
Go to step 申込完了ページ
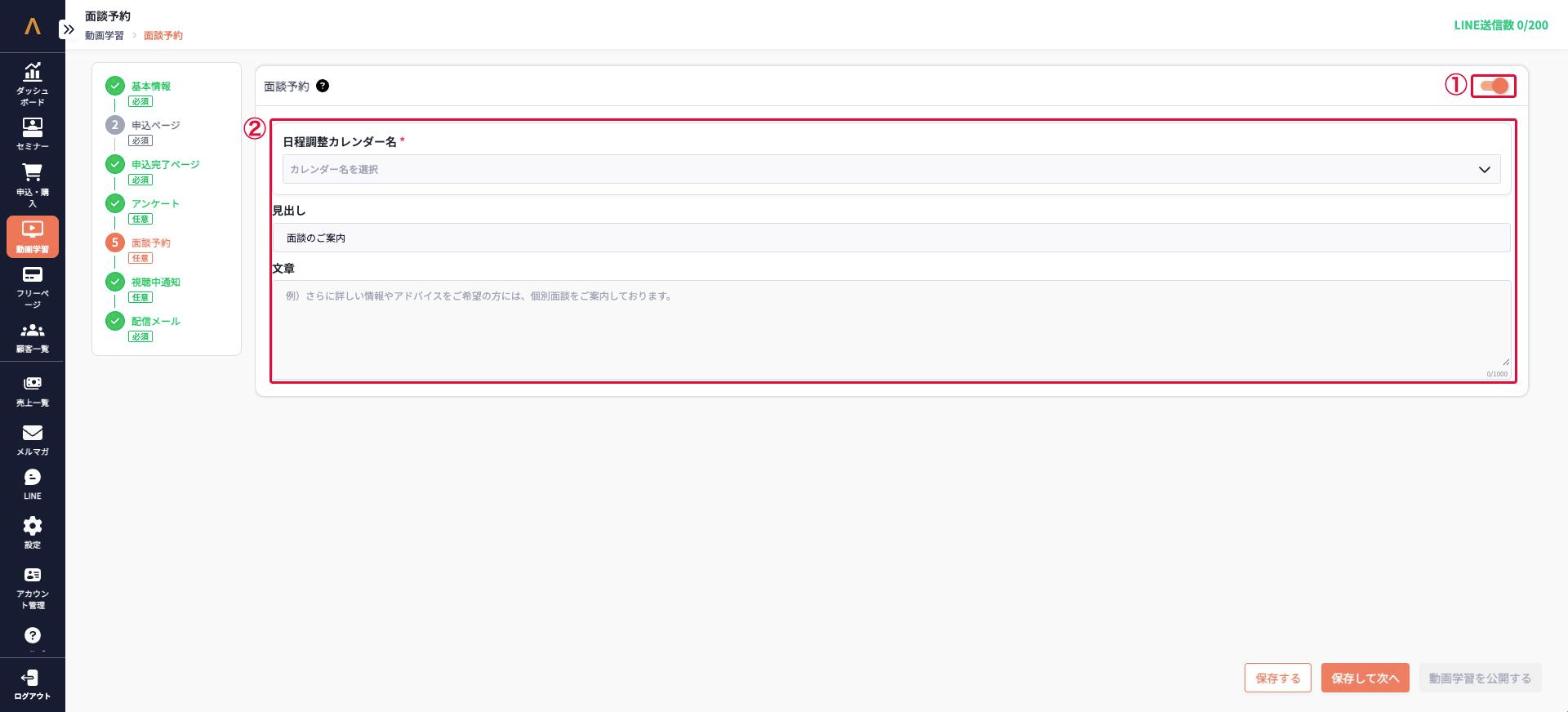(165, 164)
